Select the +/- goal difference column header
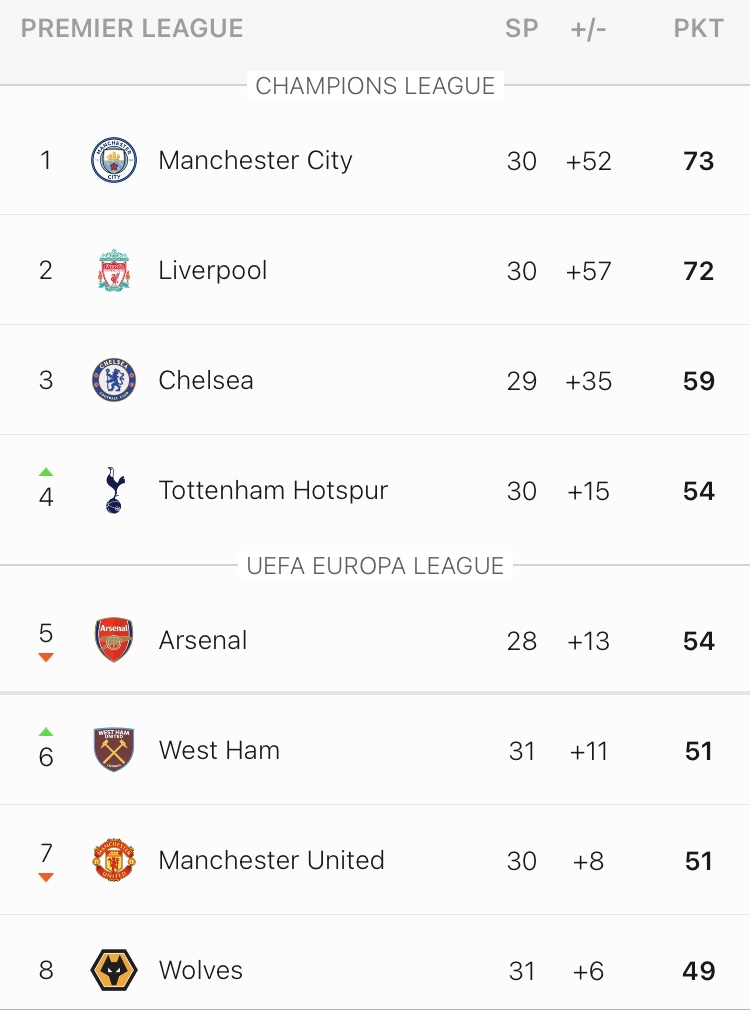The height and width of the screenshot is (1010, 750). coord(589,29)
